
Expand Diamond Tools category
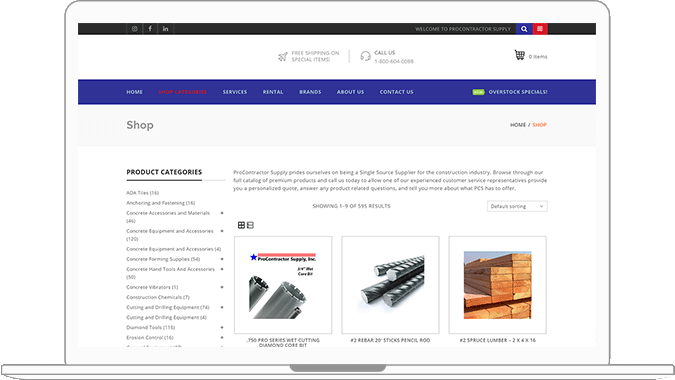[x=222, y=327]
